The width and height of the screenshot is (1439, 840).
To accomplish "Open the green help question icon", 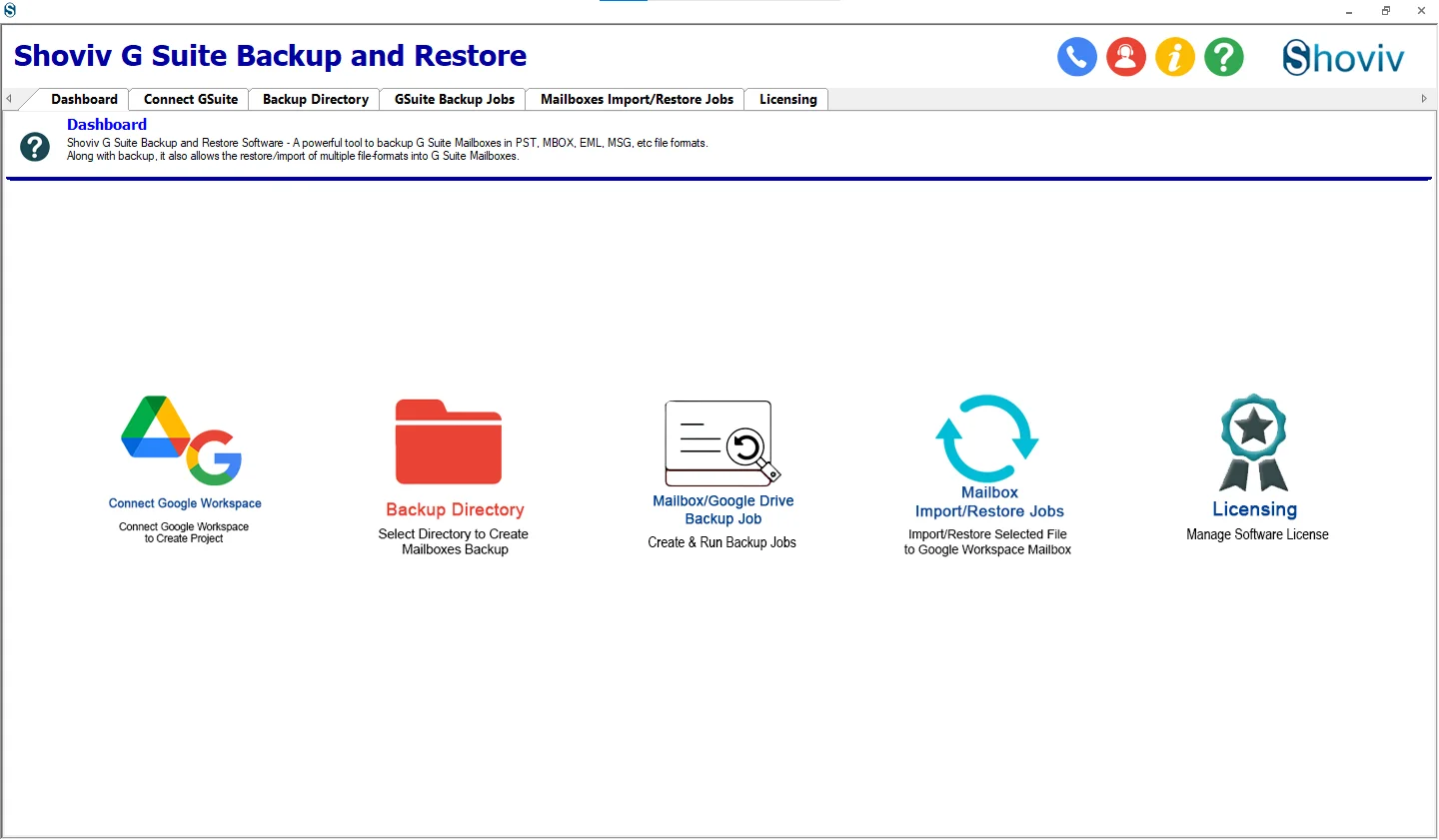I will [1224, 57].
